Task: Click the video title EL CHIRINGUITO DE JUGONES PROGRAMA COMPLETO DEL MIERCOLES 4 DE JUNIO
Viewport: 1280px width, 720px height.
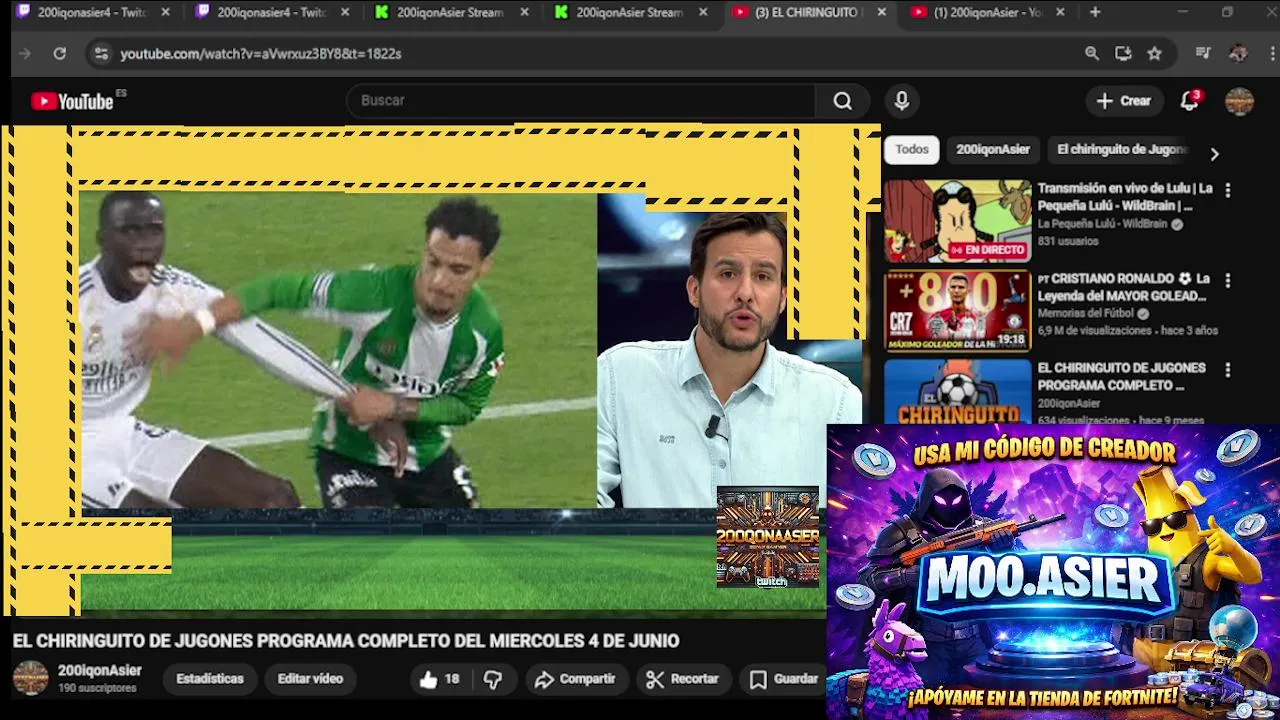Action: pyautogui.click(x=346, y=641)
